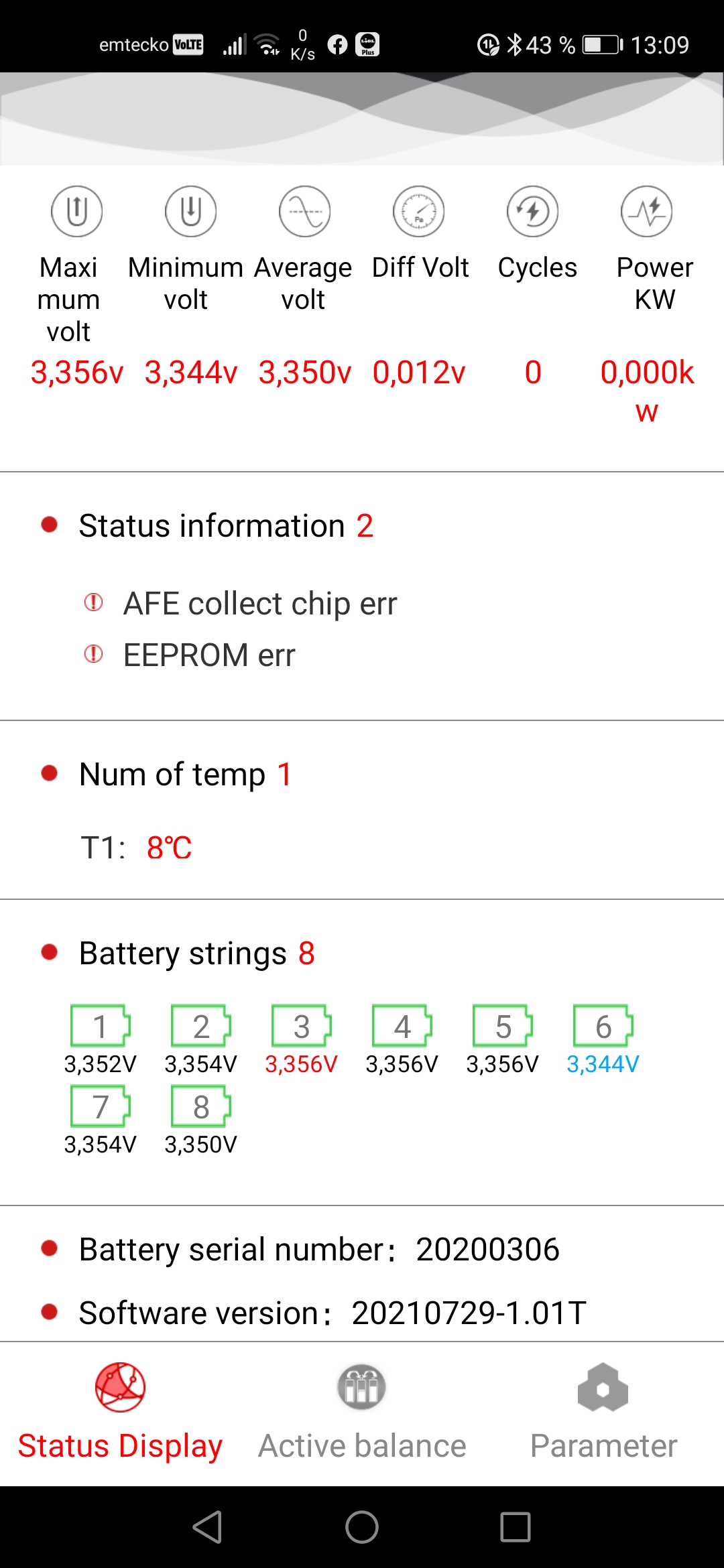Tap the Android home navigation button

tap(362, 1527)
